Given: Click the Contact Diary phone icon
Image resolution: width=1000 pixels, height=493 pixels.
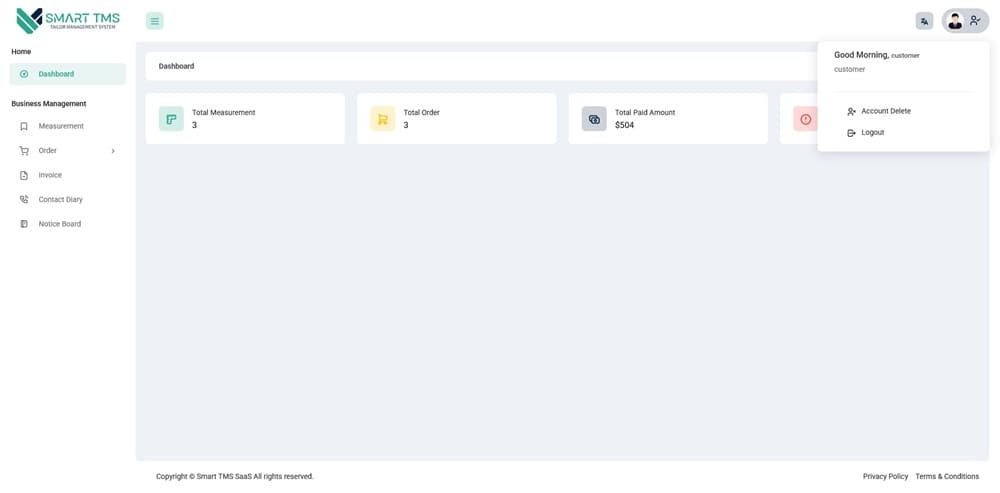Looking at the screenshot, I should point(24,200).
